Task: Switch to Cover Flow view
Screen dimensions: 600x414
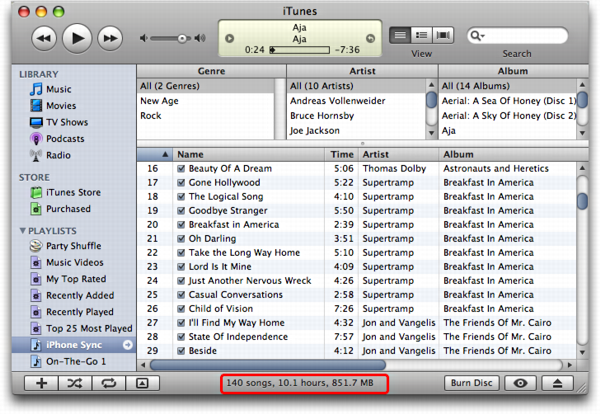Action: 442,36
